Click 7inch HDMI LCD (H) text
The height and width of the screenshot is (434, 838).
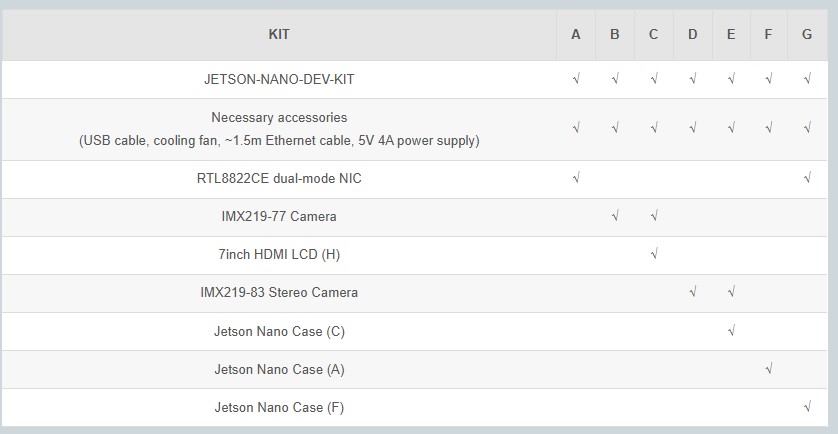[x=279, y=254]
